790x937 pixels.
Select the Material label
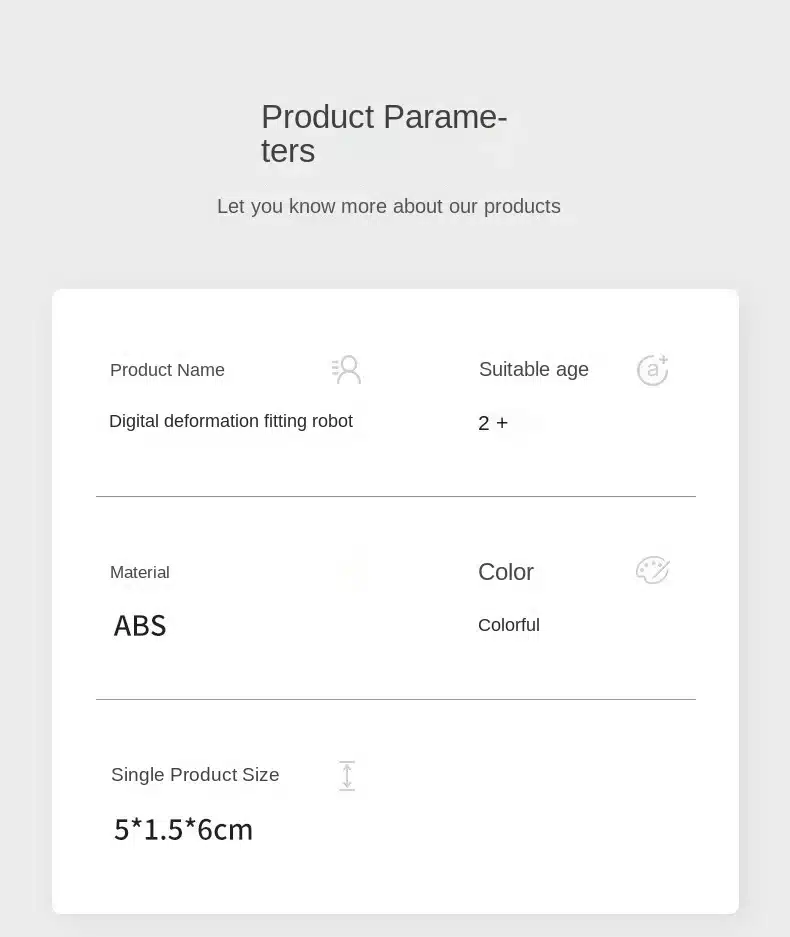coord(140,572)
